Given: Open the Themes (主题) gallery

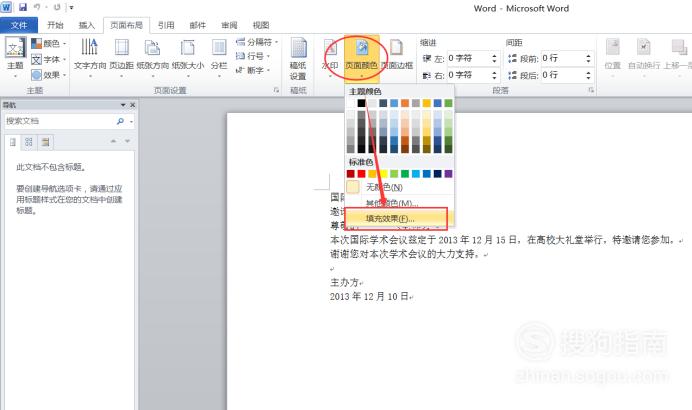Looking at the screenshot, I should (x=15, y=57).
